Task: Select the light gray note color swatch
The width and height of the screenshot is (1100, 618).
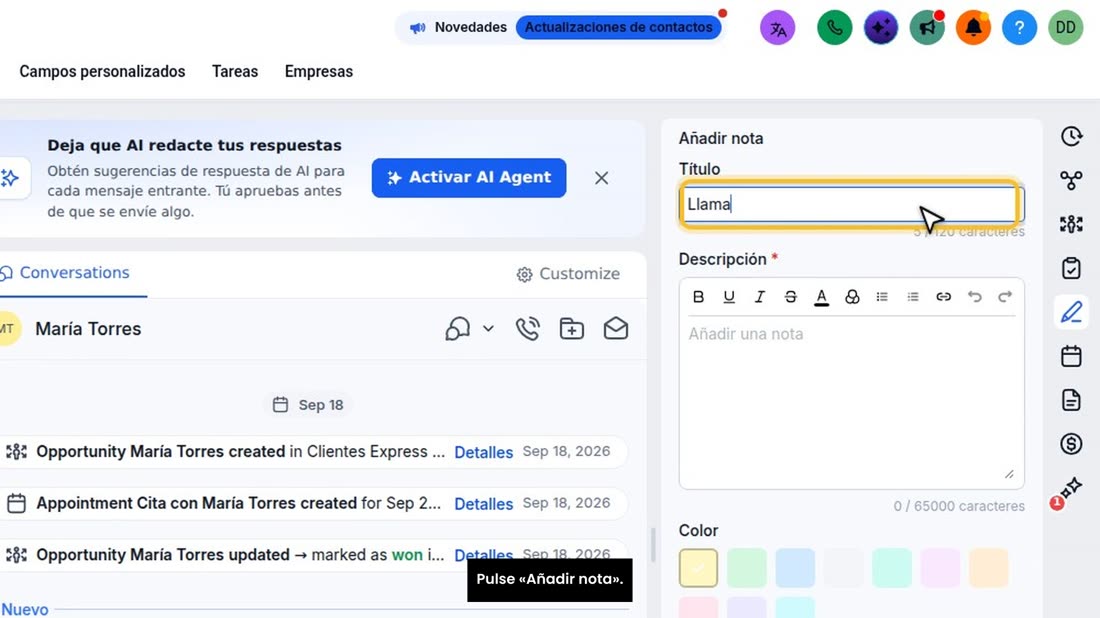Action: click(843, 567)
